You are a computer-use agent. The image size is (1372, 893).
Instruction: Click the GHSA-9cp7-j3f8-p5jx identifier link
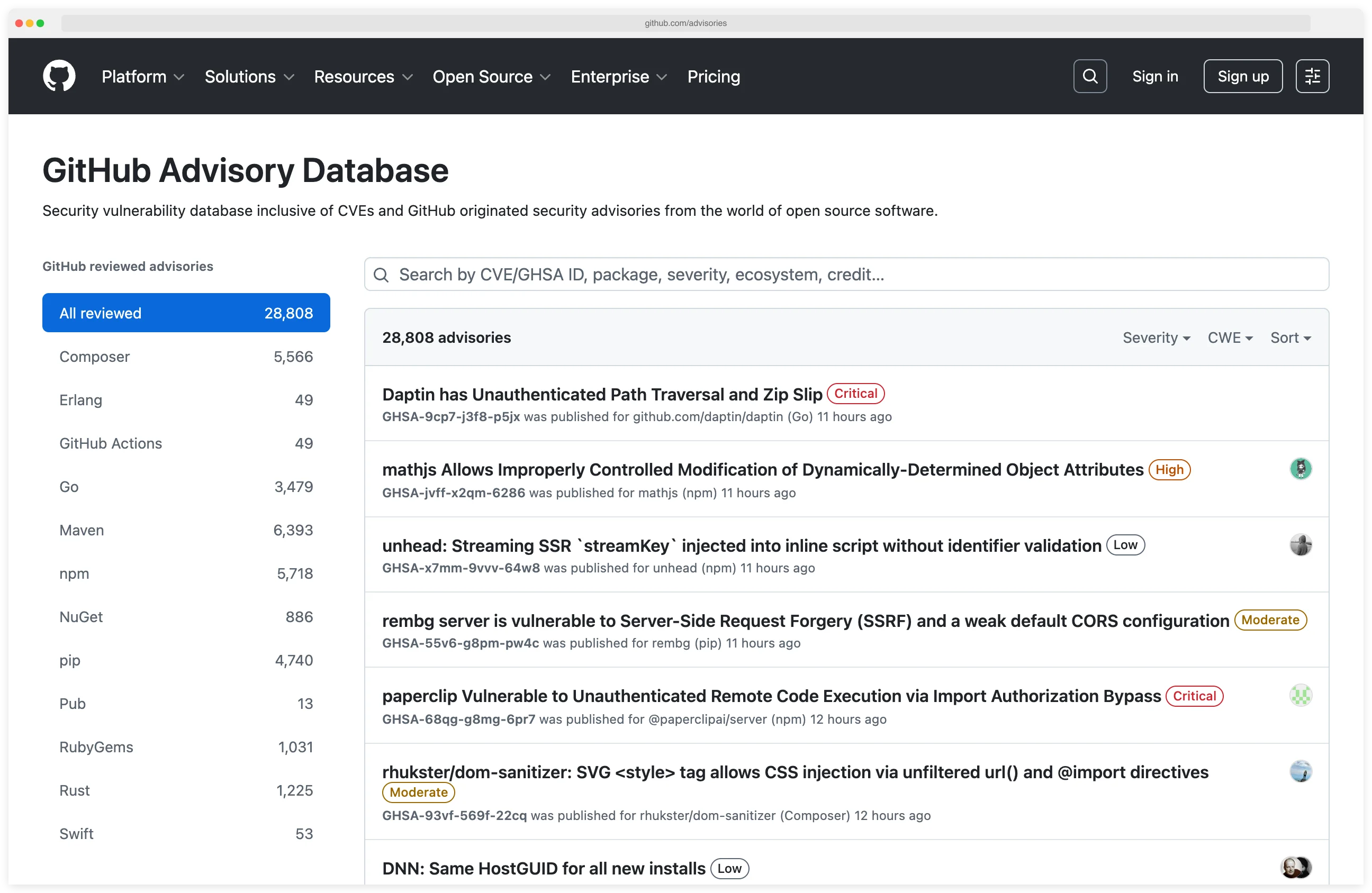pos(451,416)
